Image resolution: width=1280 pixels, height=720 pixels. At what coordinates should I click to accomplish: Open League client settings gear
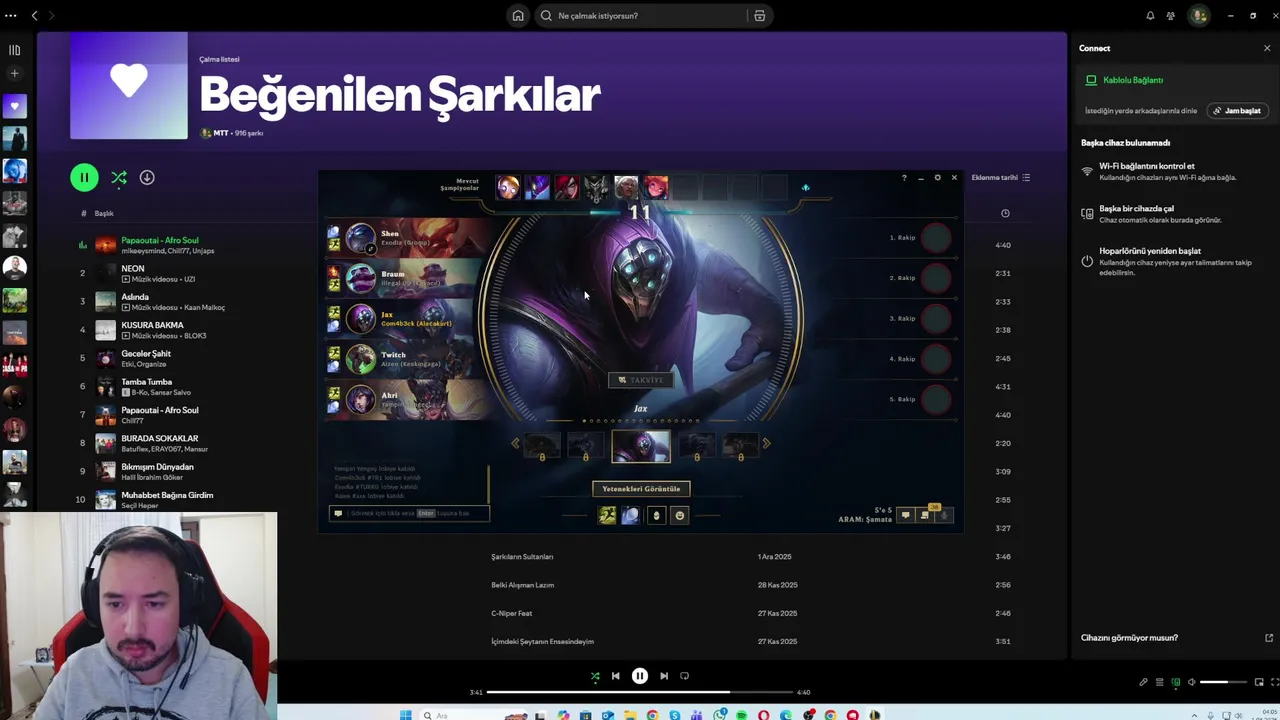coord(937,178)
